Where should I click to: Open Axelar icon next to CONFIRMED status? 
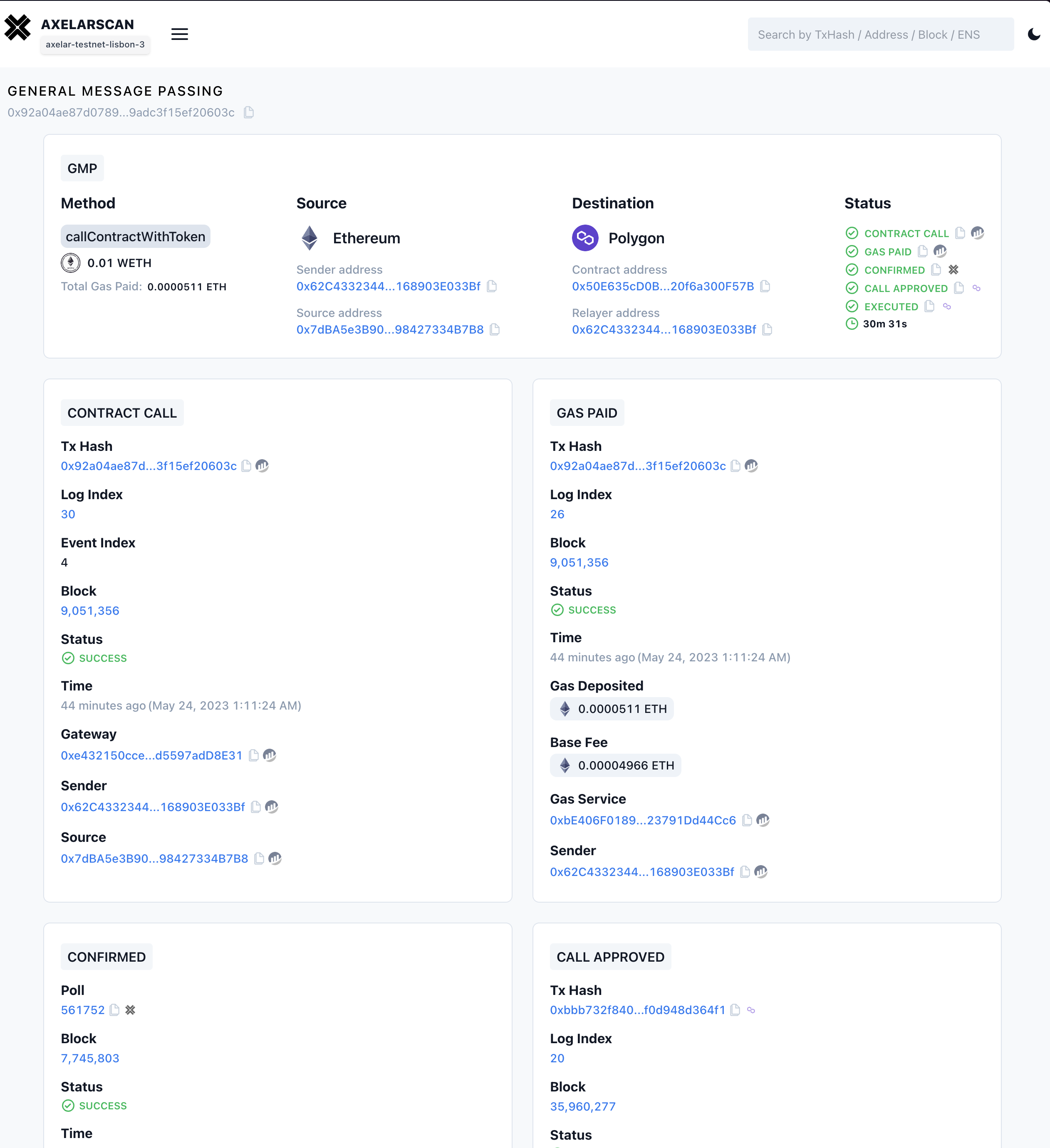coord(953,270)
